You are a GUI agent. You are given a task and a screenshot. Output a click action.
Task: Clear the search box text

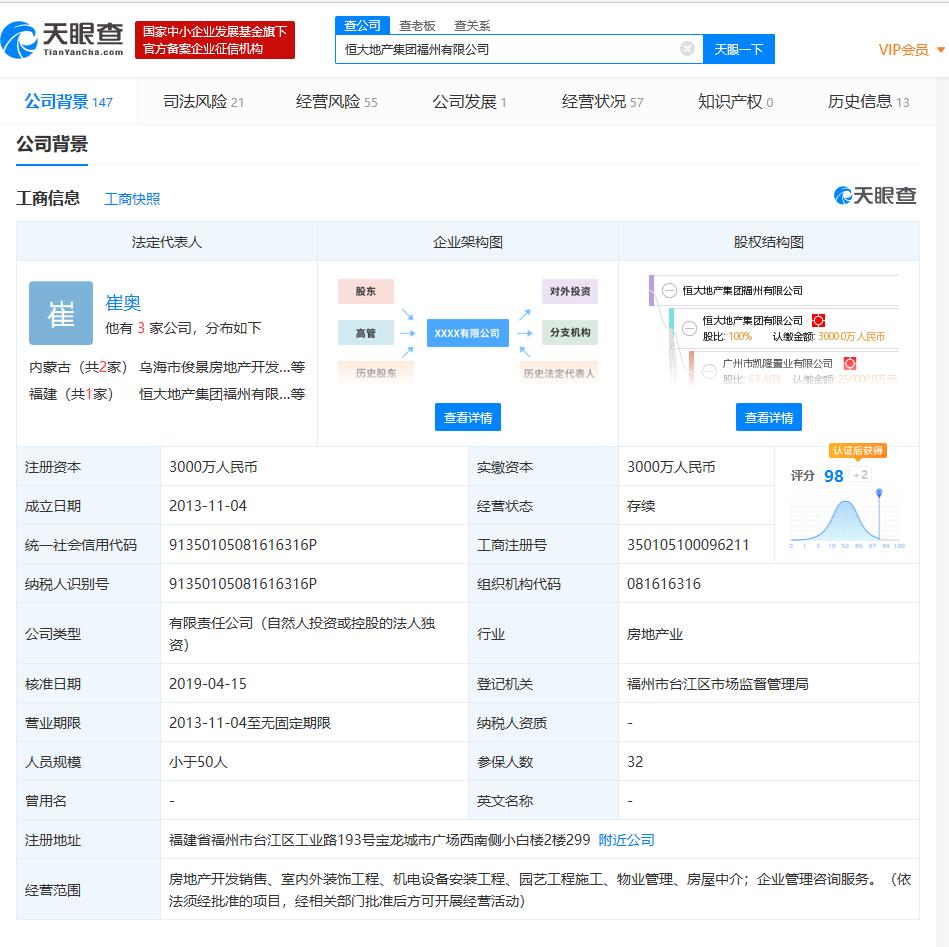[687, 48]
